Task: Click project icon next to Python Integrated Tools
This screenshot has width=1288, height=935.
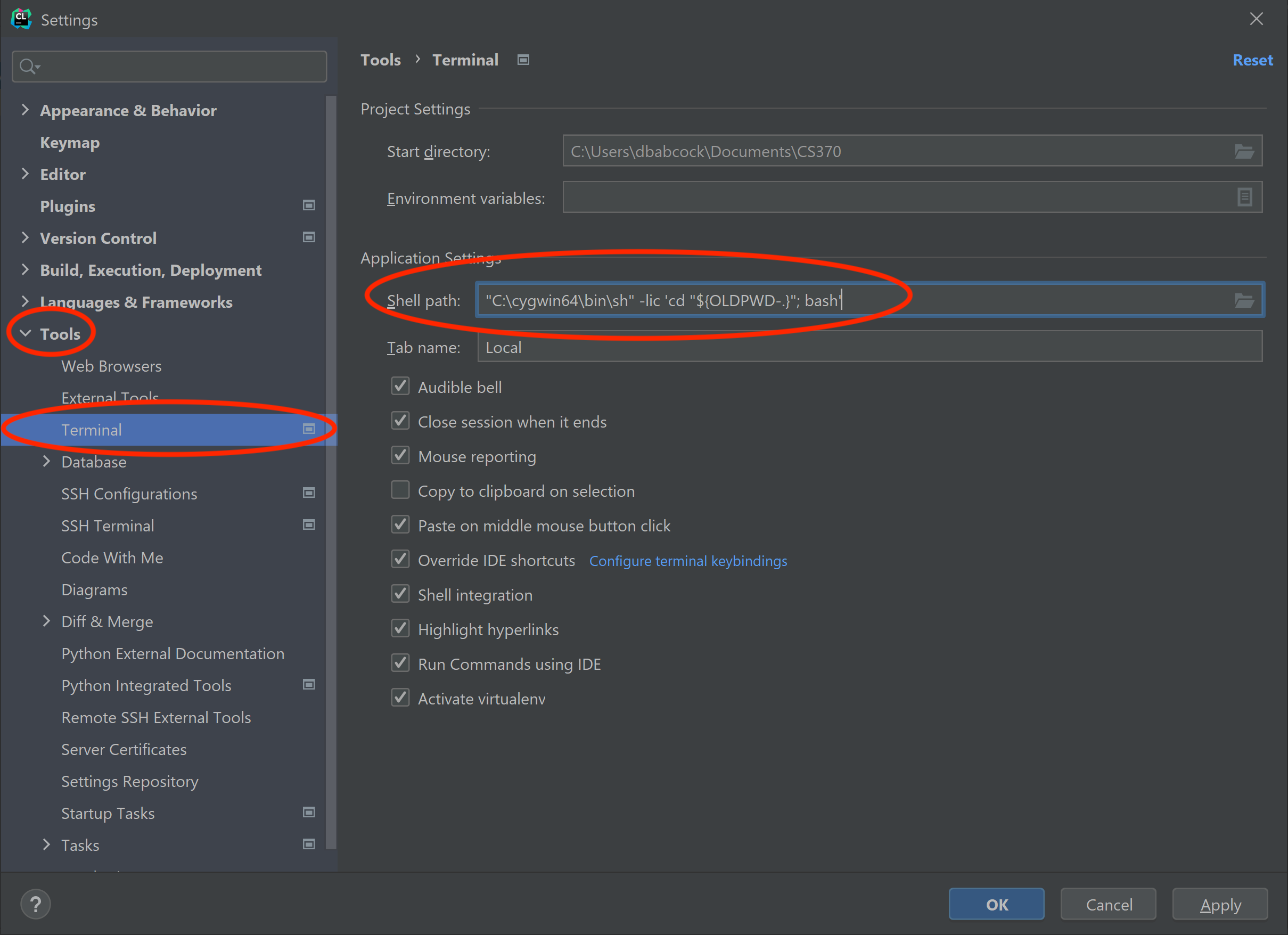Action: click(308, 685)
